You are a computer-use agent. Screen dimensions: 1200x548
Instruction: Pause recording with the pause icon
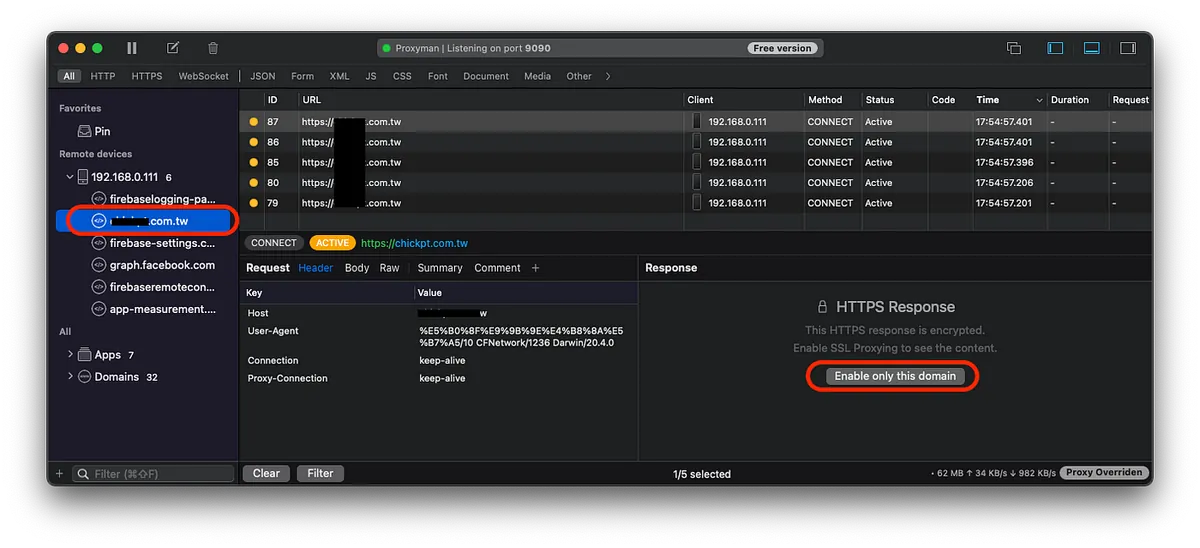click(132, 48)
